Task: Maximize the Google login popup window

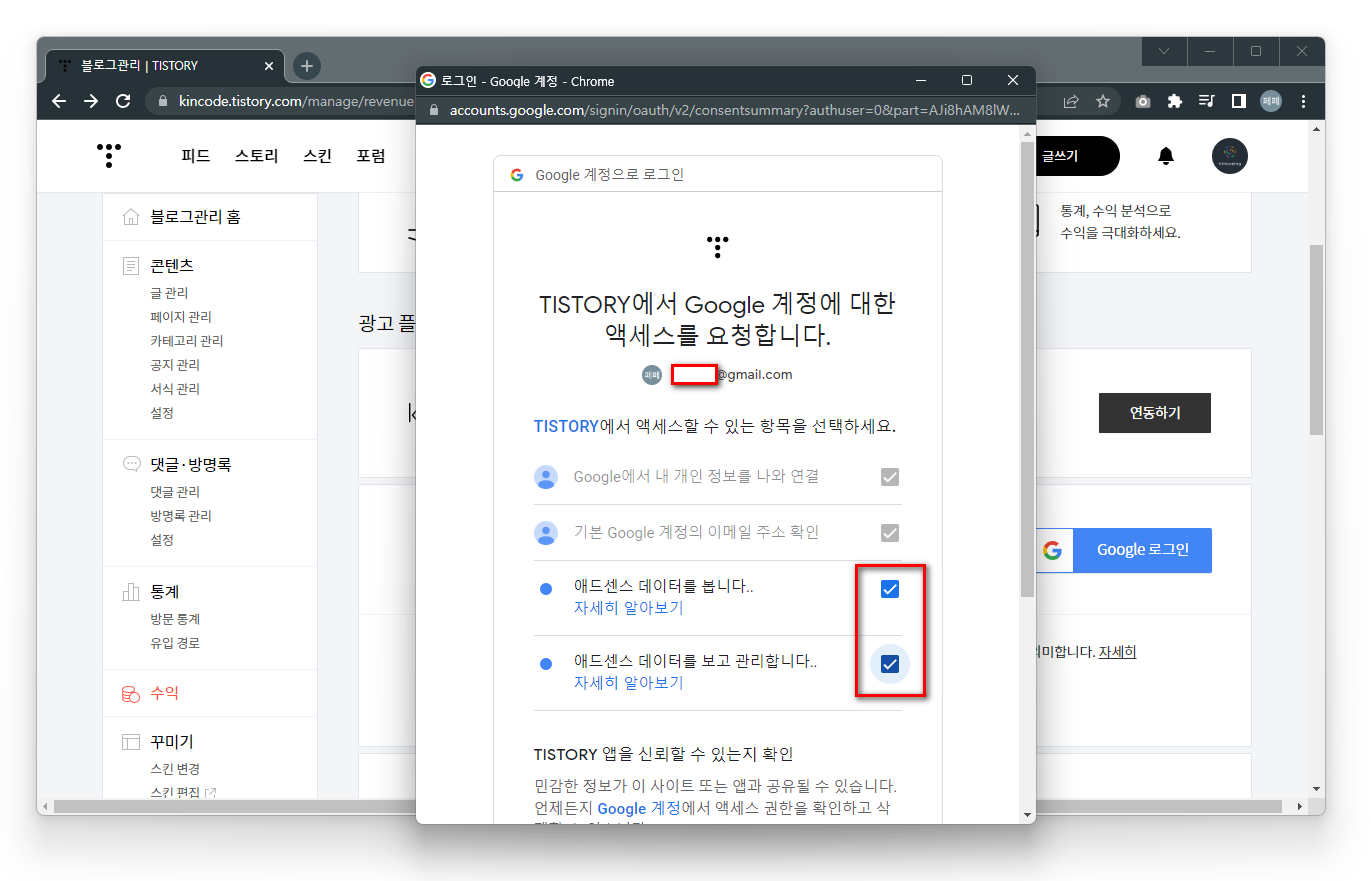Action: coord(967,80)
